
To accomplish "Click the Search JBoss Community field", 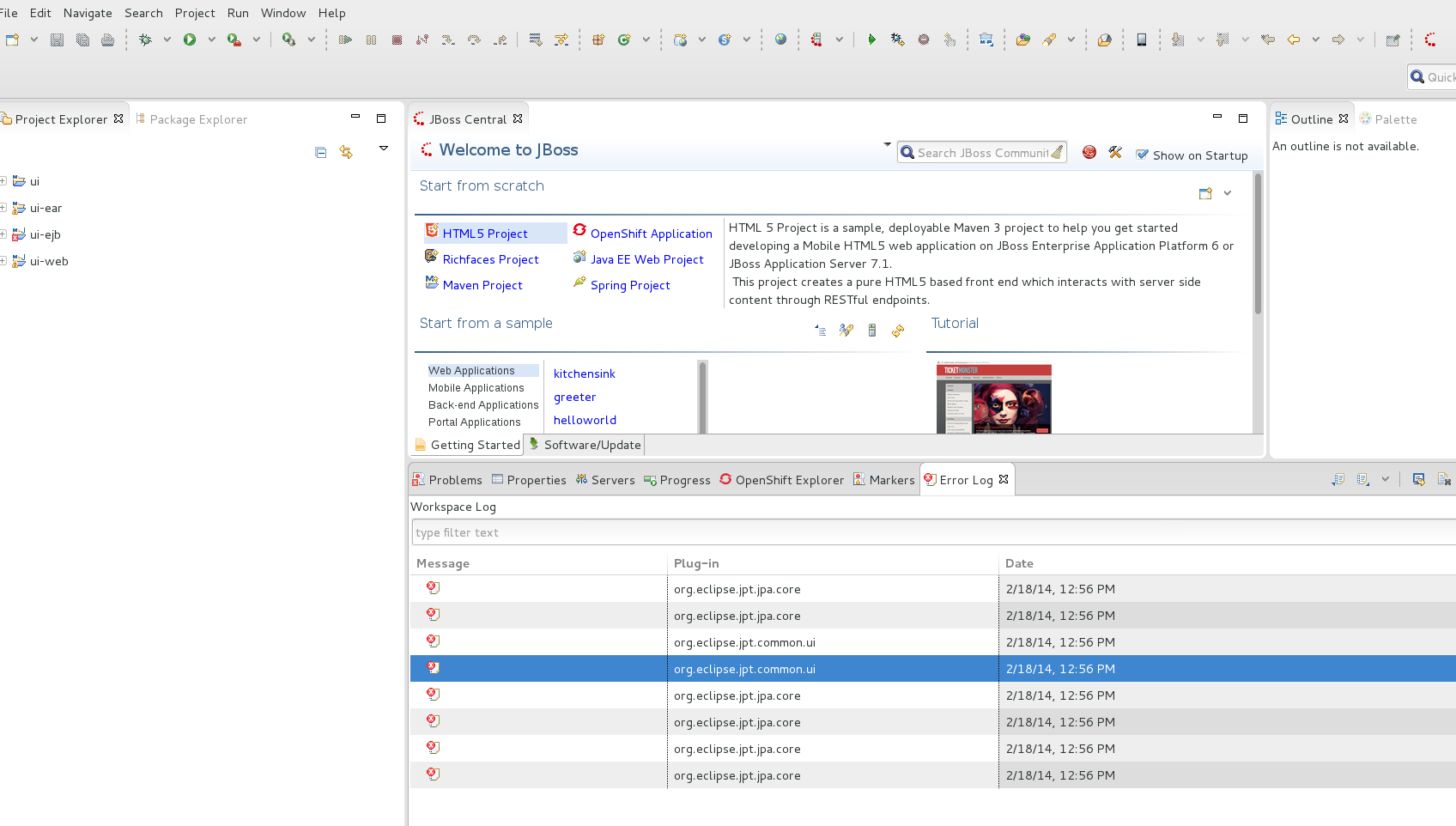I will pyautogui.click(x=981, y=152).
